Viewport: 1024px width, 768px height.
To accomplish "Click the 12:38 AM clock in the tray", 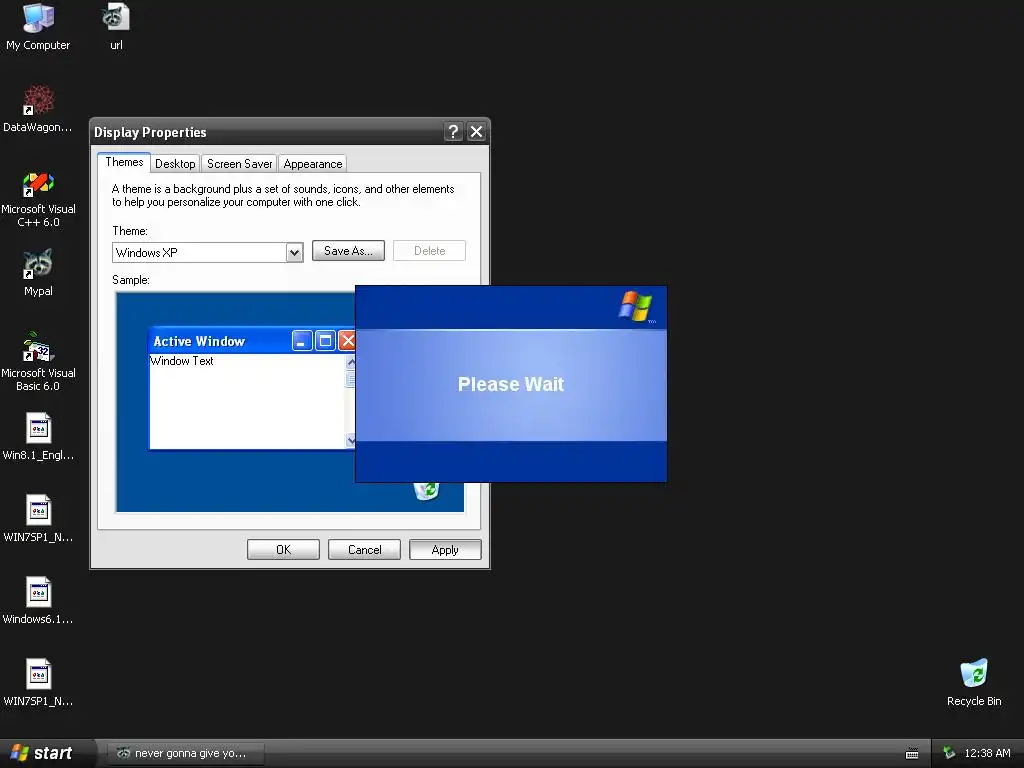I will coord(987,753).
